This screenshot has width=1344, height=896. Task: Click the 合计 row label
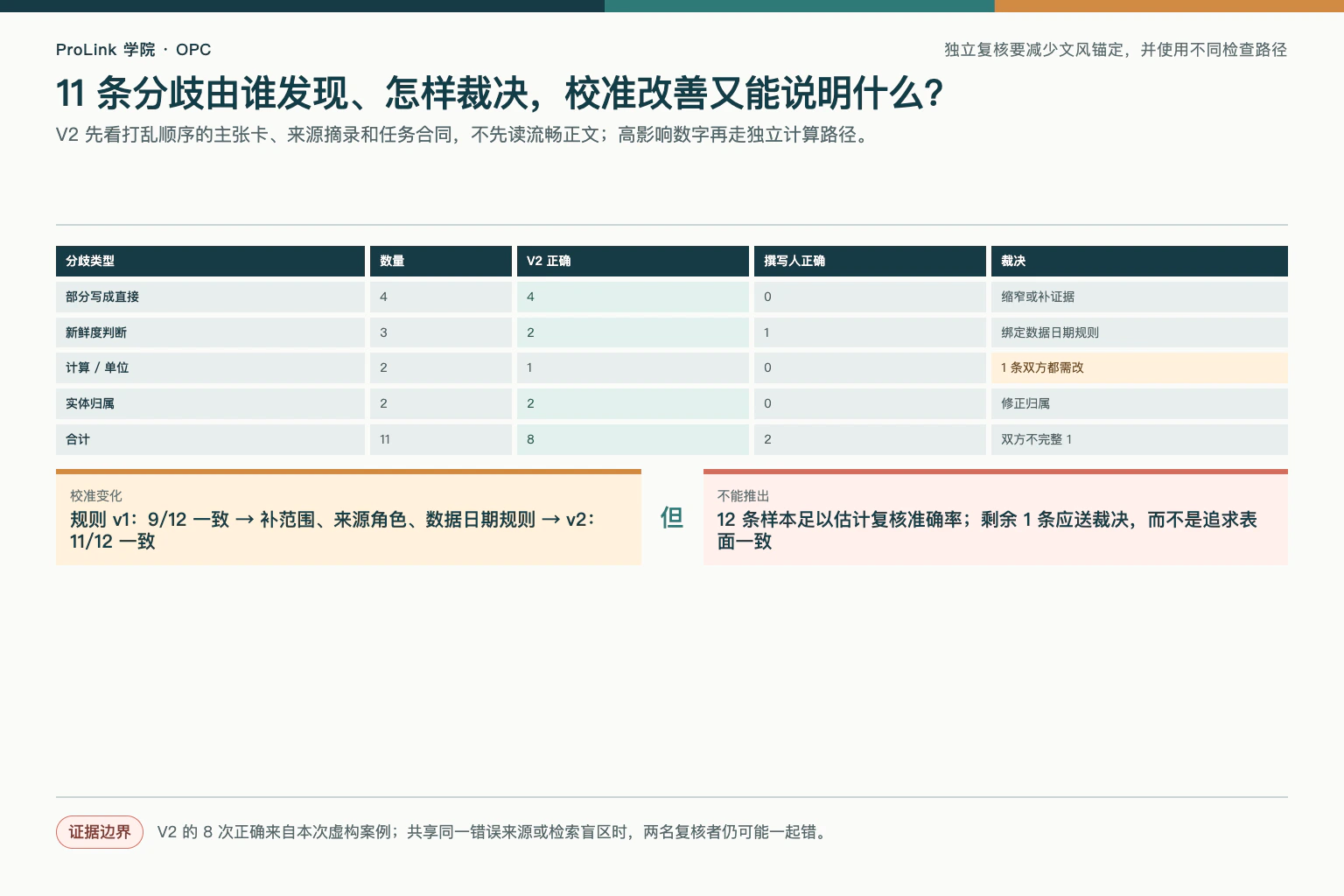point(210,439)
